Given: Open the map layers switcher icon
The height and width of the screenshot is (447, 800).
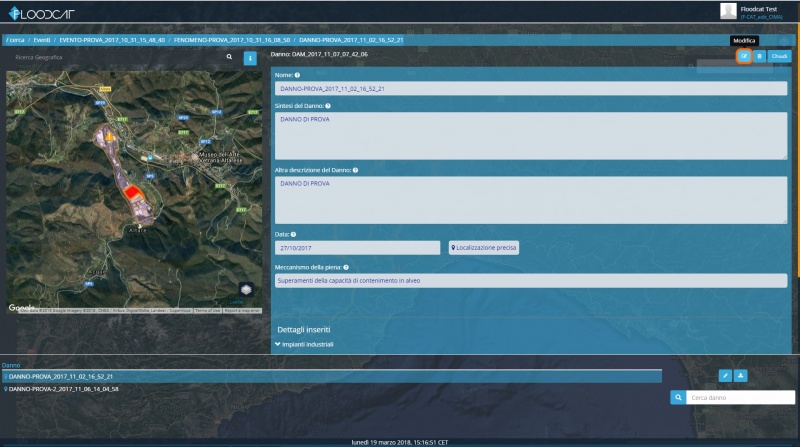Looking at the screenshot, I should pyautogui.click(x=246, y=290).
